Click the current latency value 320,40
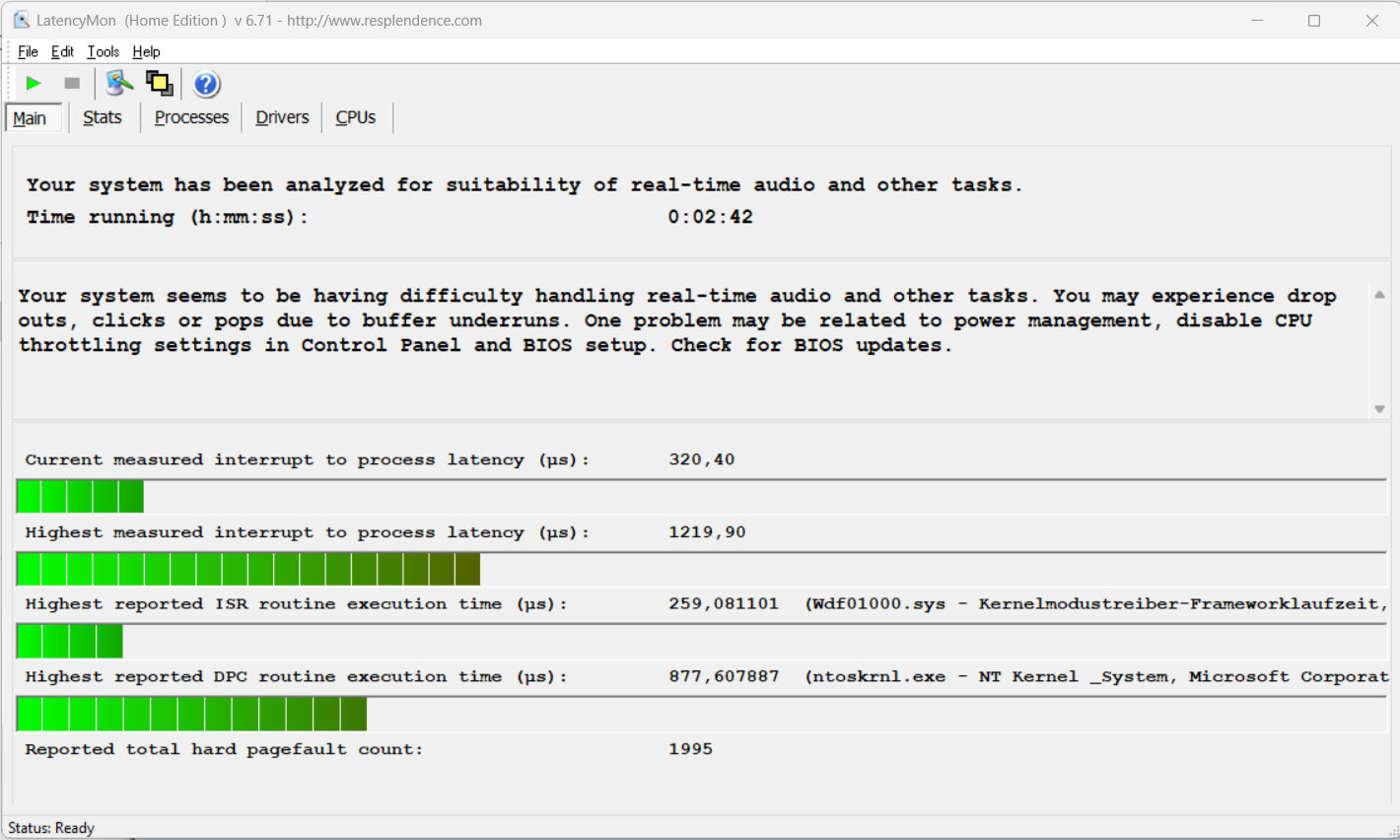This screenshot has height=840, width=1400. [701, 459]
